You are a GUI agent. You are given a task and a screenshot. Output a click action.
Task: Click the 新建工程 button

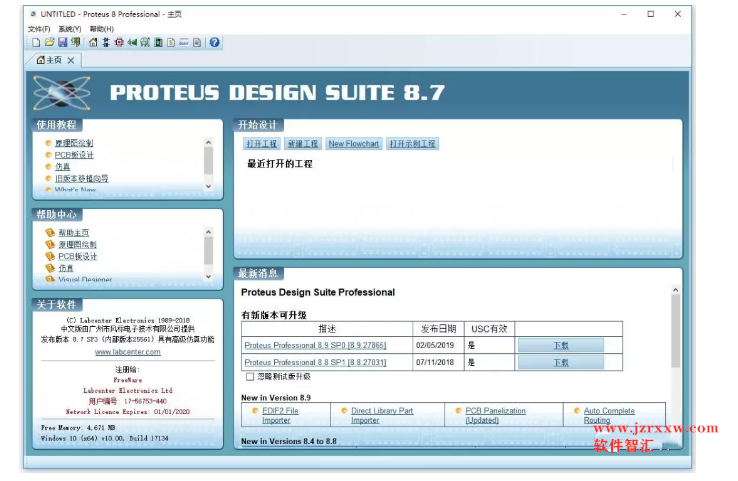303,144
